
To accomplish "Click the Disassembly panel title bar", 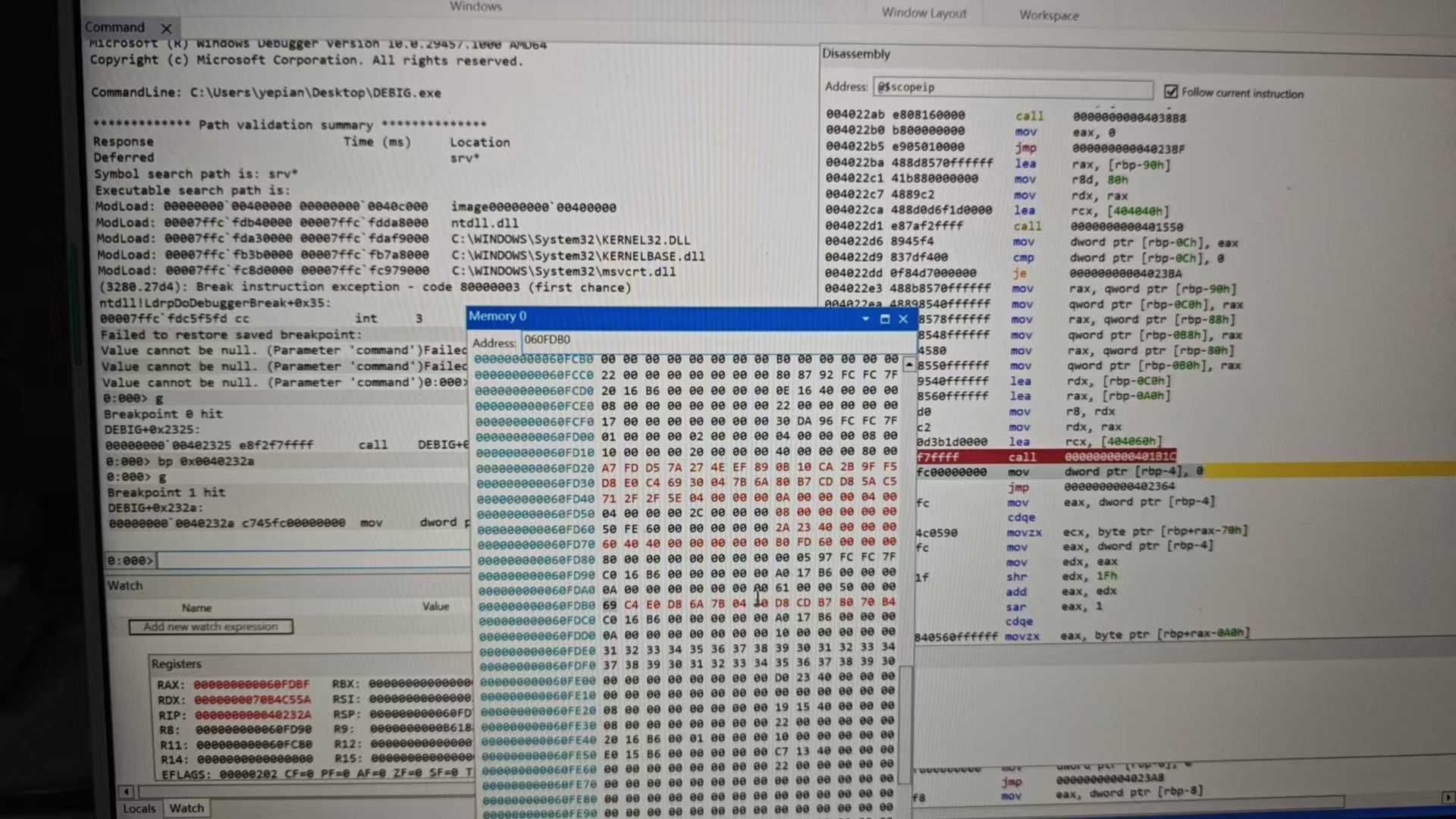I will 856,54.
